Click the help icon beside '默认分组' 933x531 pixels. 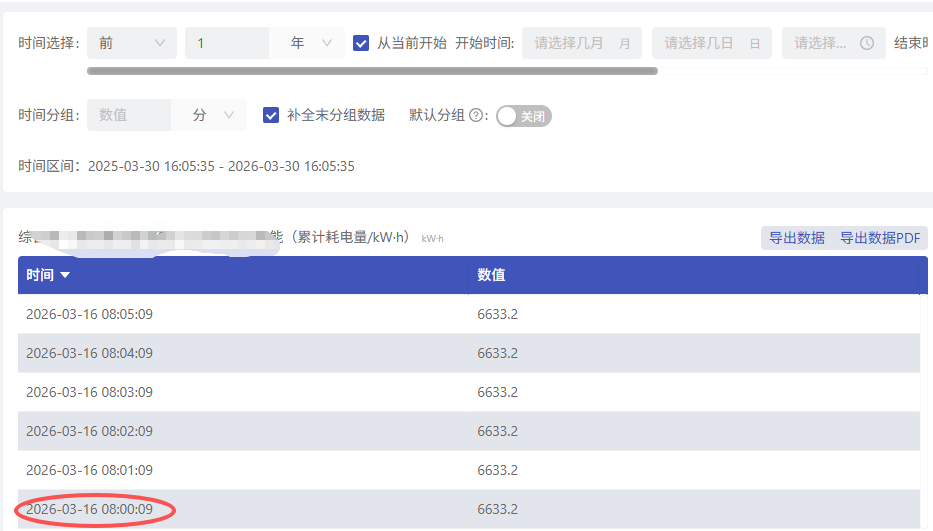click(x=476, y=115)
